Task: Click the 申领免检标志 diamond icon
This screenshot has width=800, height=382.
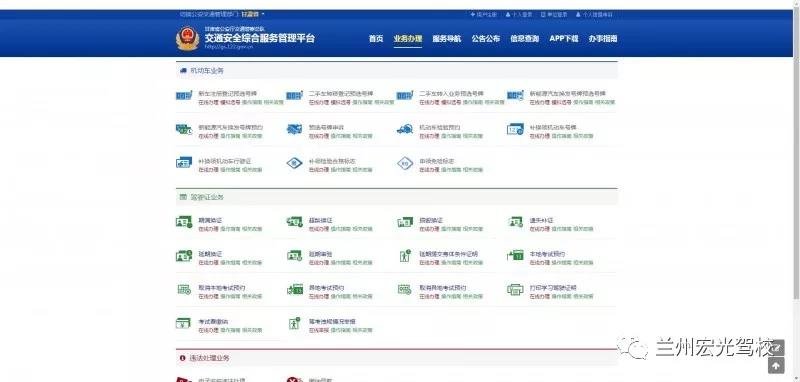Action: 405,163
